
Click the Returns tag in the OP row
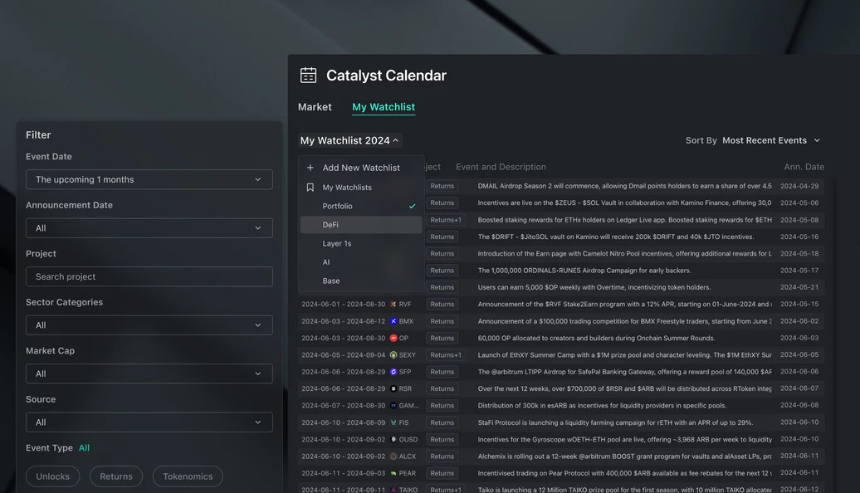(442, 338)
